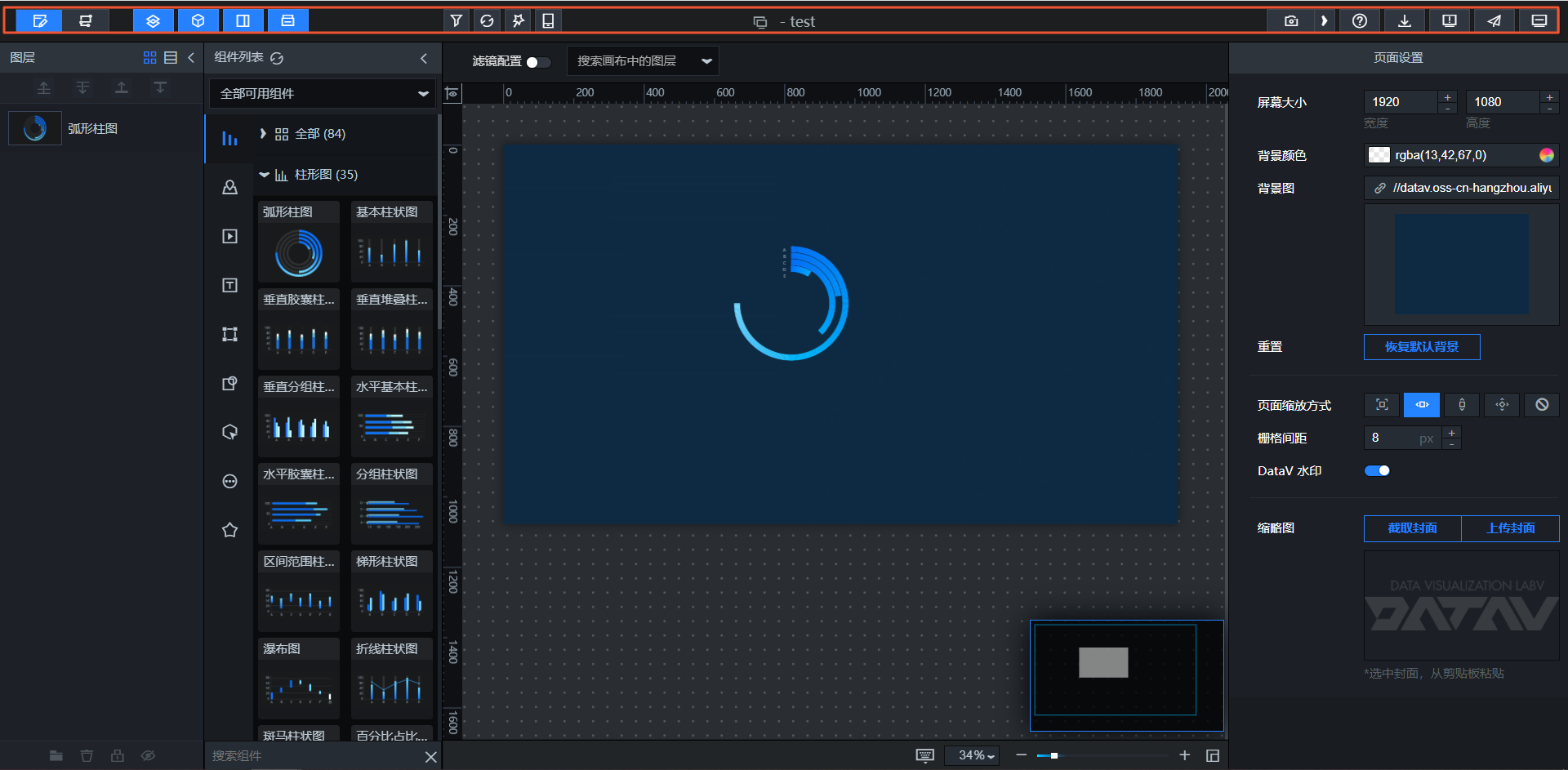Open the 全部可用组件 dropdown
The image size is (1568, 770).
(x=323, y=93)
